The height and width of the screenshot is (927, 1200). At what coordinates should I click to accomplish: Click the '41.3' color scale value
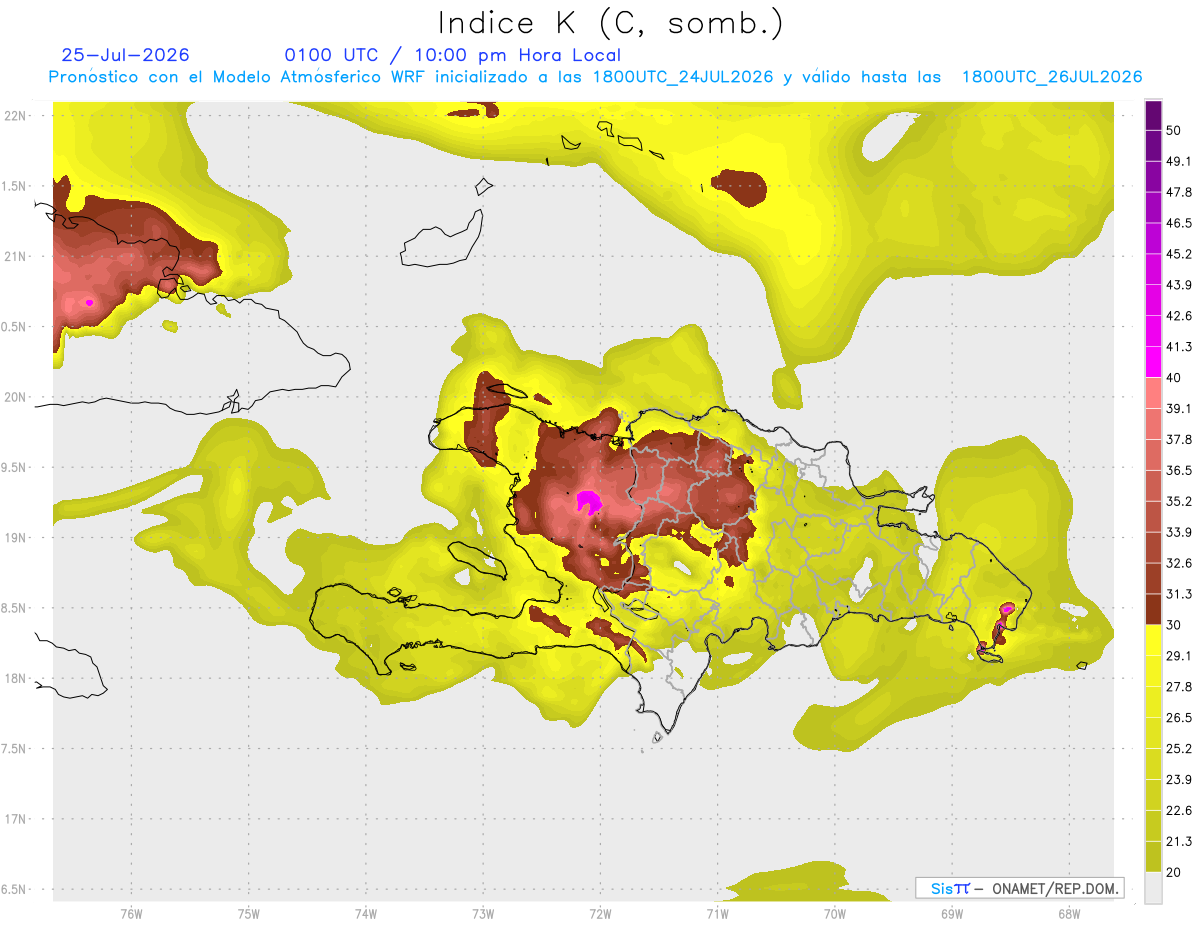1179,347
